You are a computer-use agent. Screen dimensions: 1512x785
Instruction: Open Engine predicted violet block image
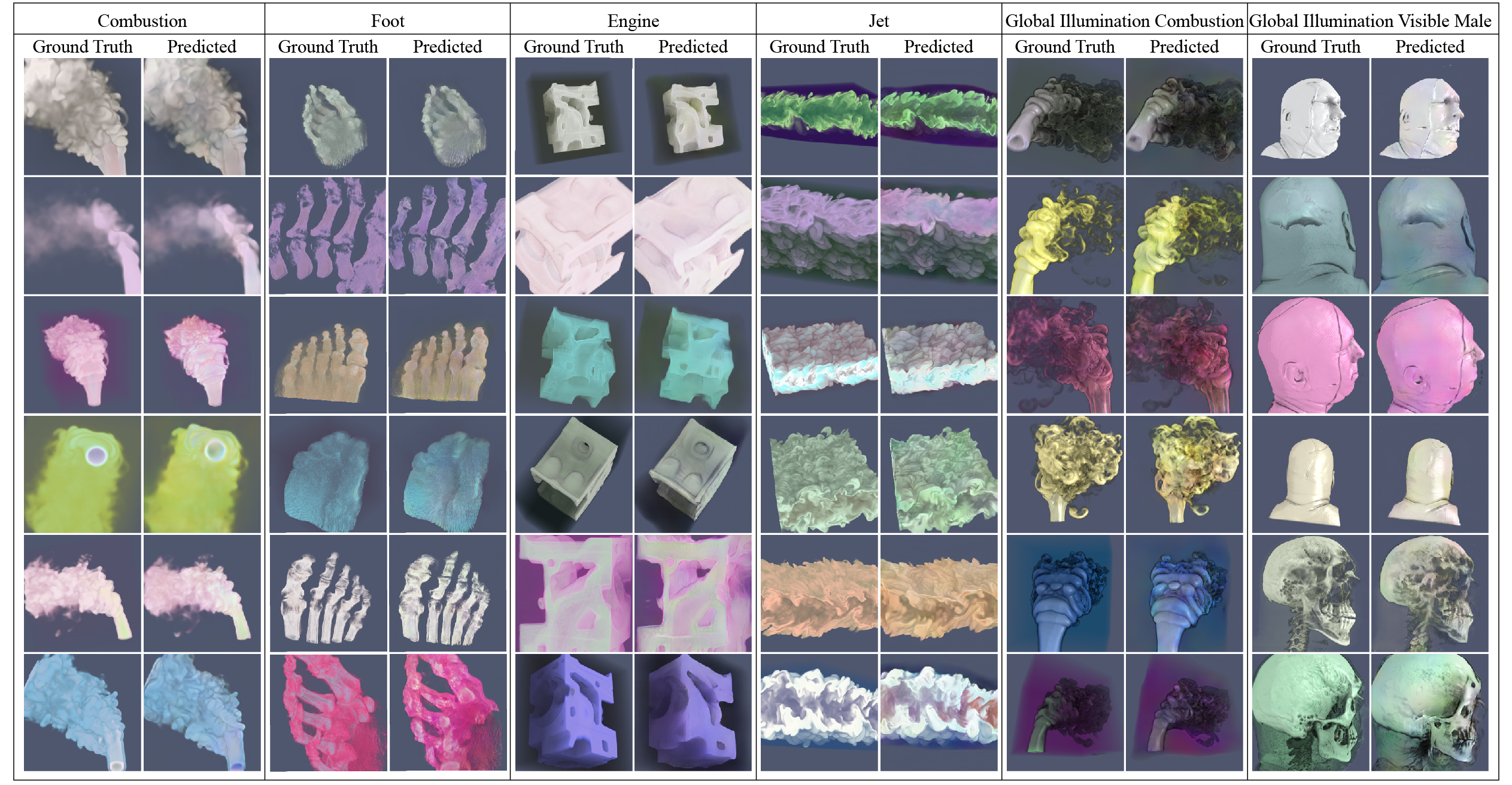point(693,712)
